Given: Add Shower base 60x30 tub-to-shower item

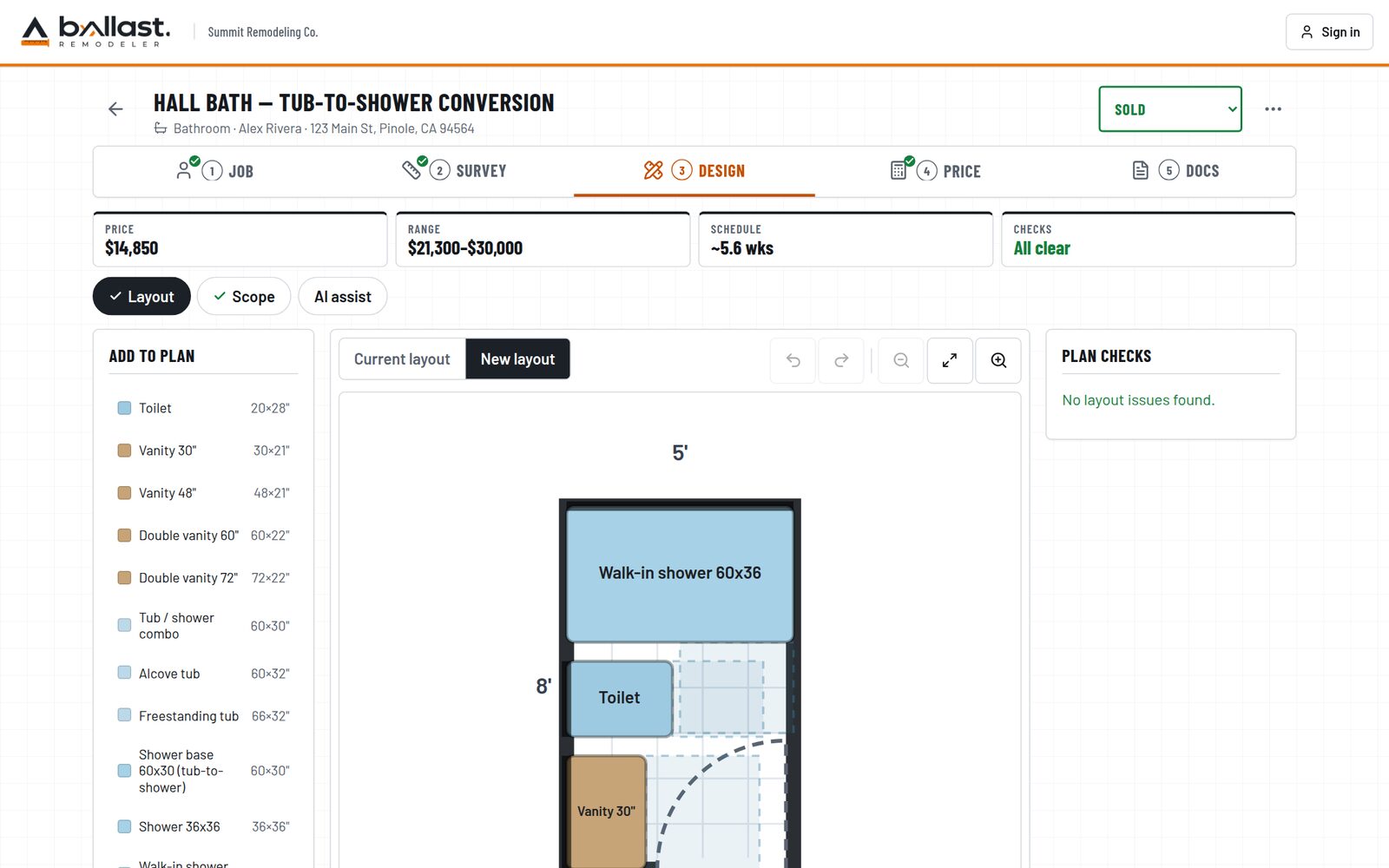Looking at the screenshot, I should (x=203, y=771).
